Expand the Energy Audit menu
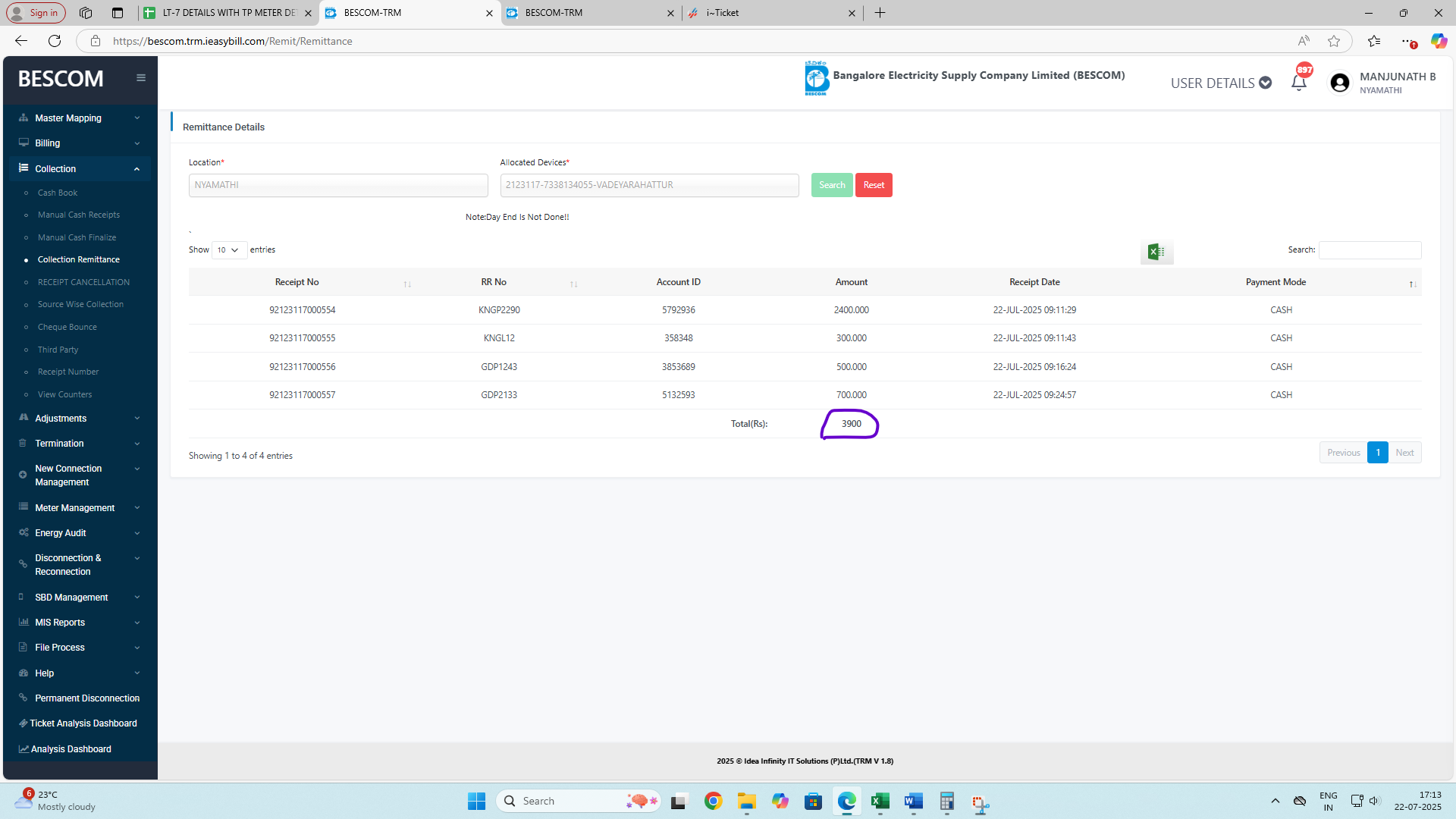This screenshot has height=819, width=1456. [x=80, y=532]
